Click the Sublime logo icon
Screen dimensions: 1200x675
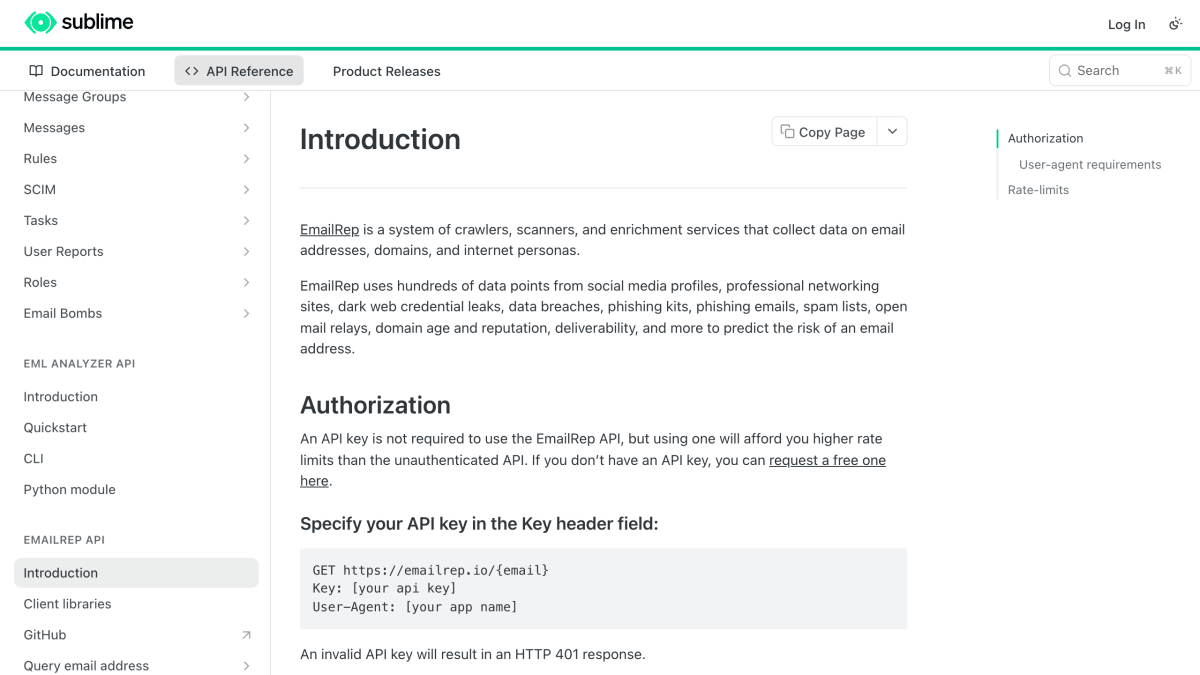coord(40,22)
